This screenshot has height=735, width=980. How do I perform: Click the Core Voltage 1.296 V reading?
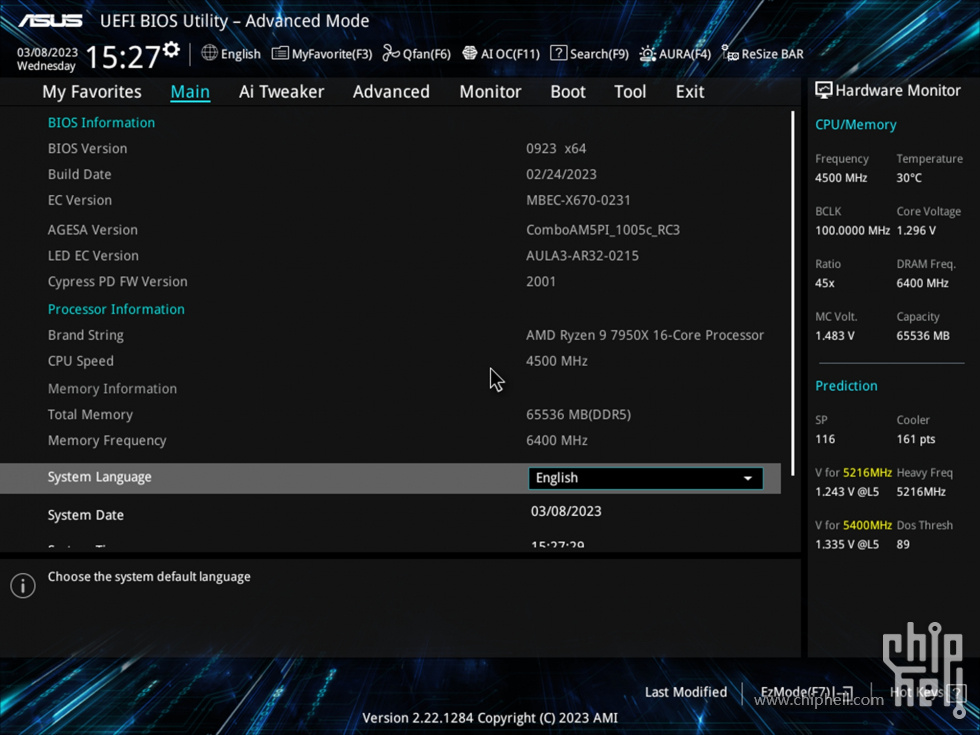(916, 231)
